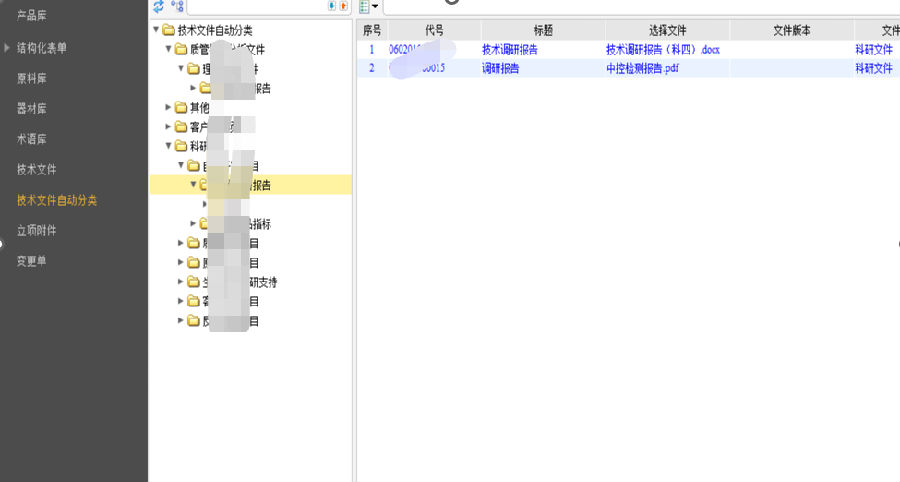Image resolution: width=900 pixels, height=482 pixels.
Task: Expand the 其他 folder
Action: [168, 107]
